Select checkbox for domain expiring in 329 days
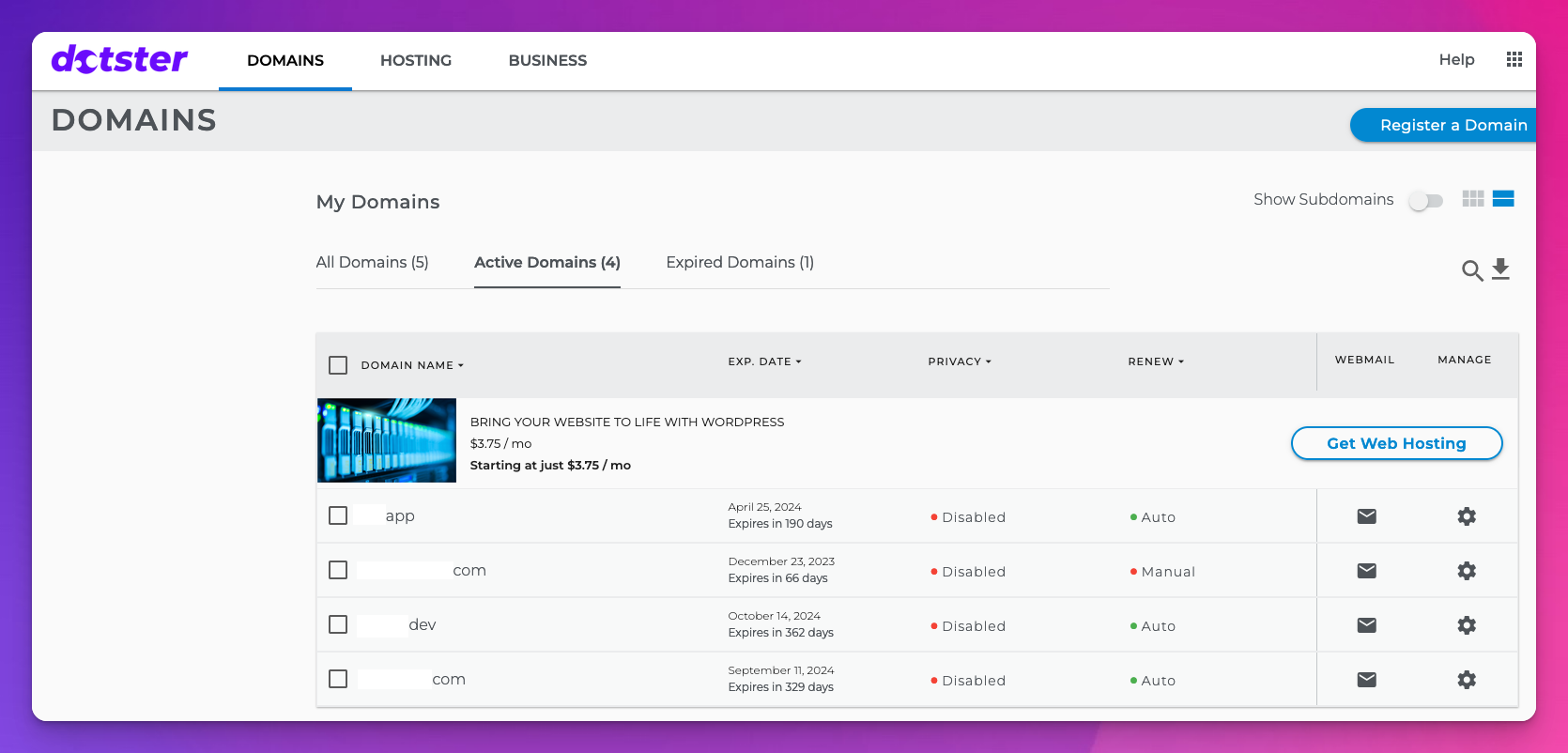 338,679
